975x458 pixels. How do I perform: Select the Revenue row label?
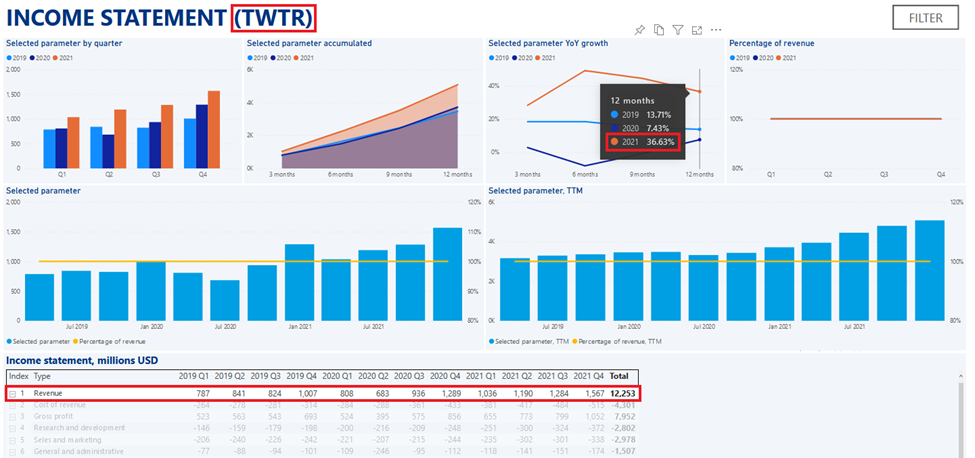coord(48,393)
